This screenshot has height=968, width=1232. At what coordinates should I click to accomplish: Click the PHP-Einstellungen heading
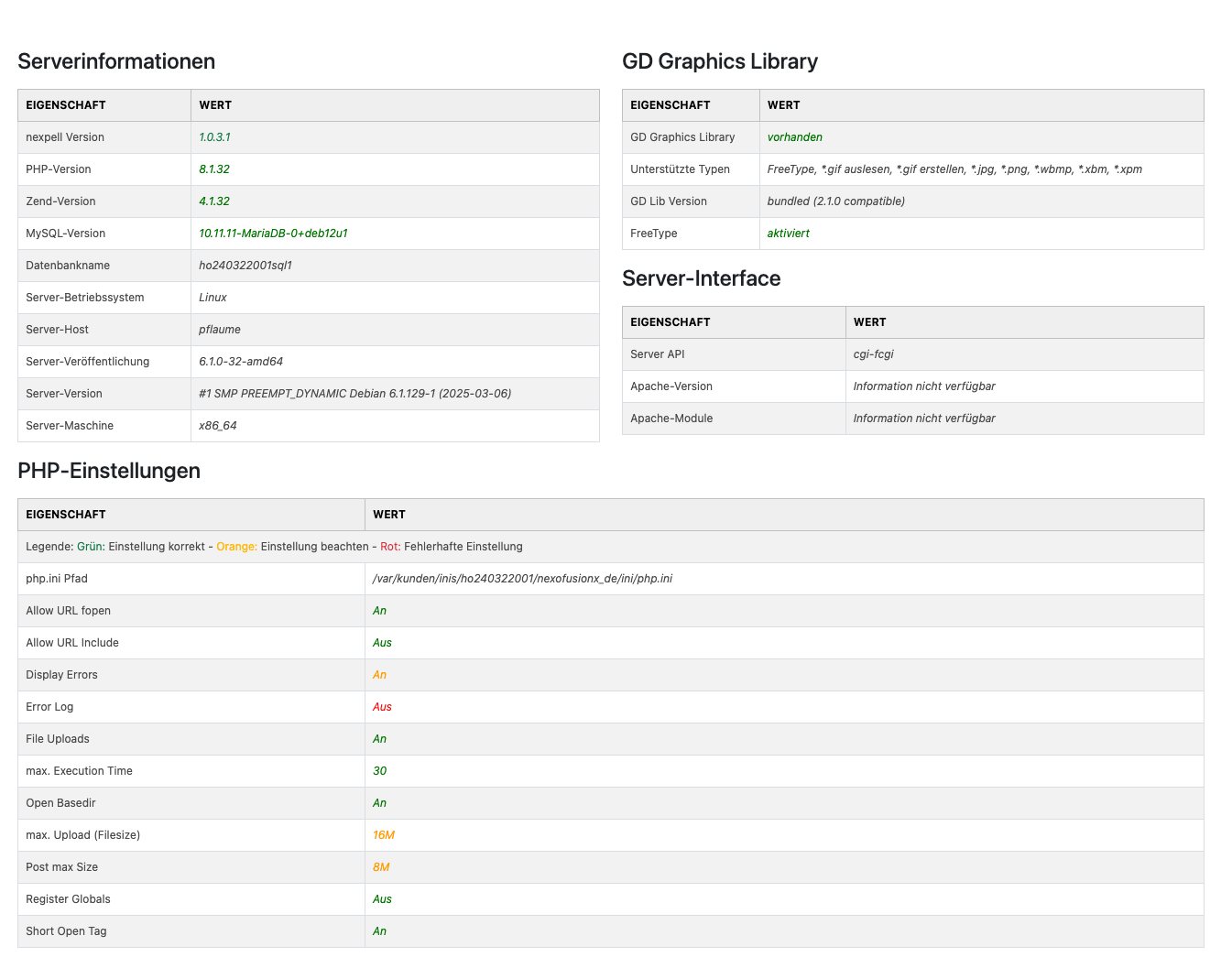pyautogui.click(x=108, y=471)
